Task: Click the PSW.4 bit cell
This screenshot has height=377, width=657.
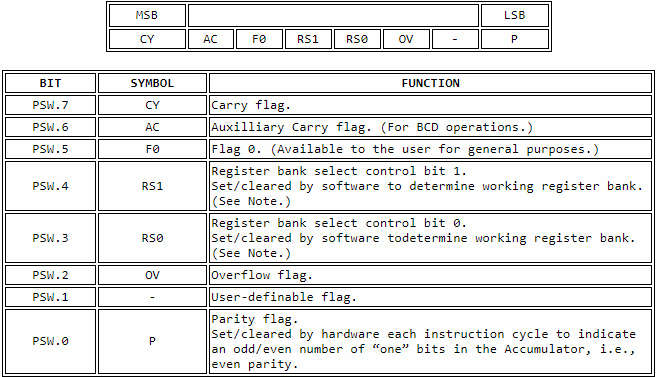Action: tap(50, 186)
